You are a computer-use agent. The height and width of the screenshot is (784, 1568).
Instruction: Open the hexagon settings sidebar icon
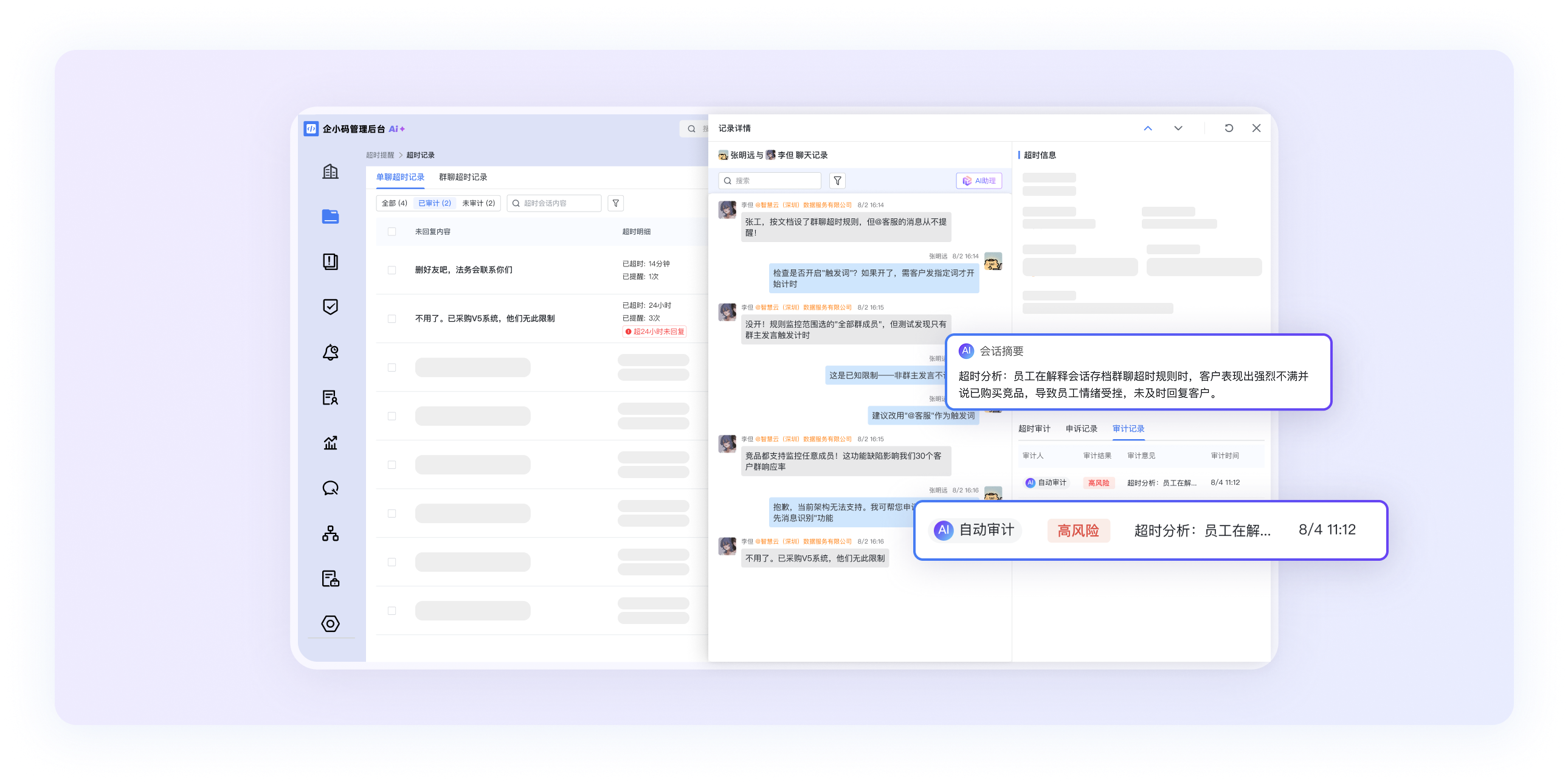(x=330, y=623)
